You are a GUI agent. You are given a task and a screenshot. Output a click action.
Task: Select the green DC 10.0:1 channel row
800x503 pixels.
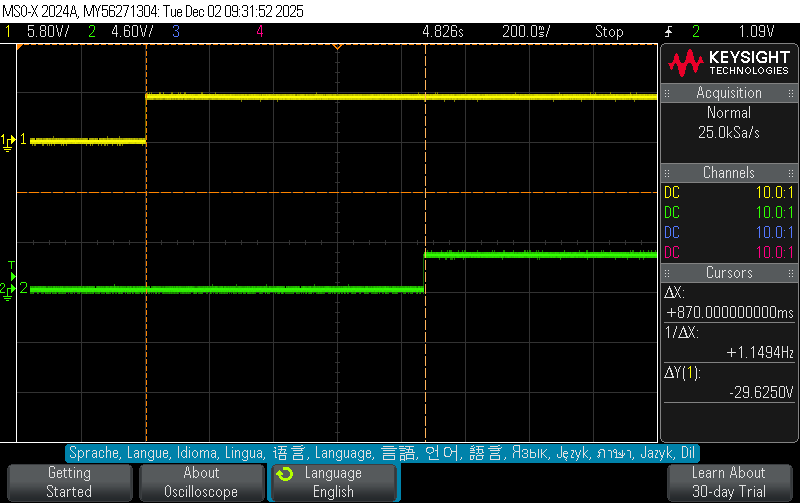pyautogui.click(x=729, y=212)
